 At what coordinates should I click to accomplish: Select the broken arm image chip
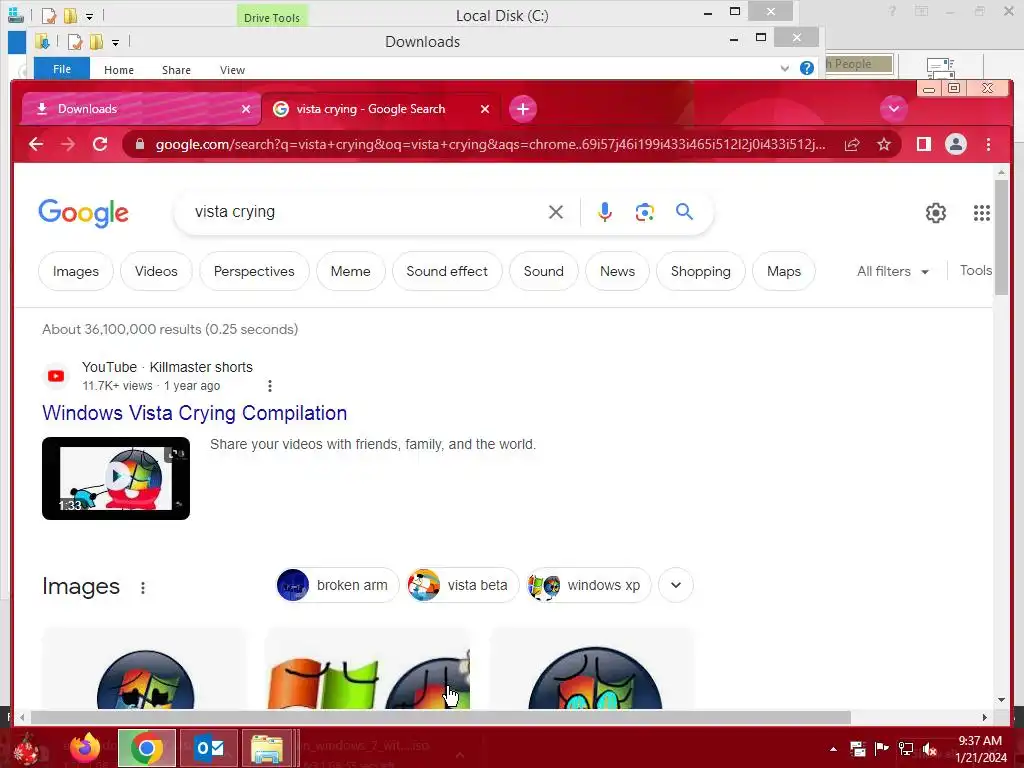pos(337,585)
